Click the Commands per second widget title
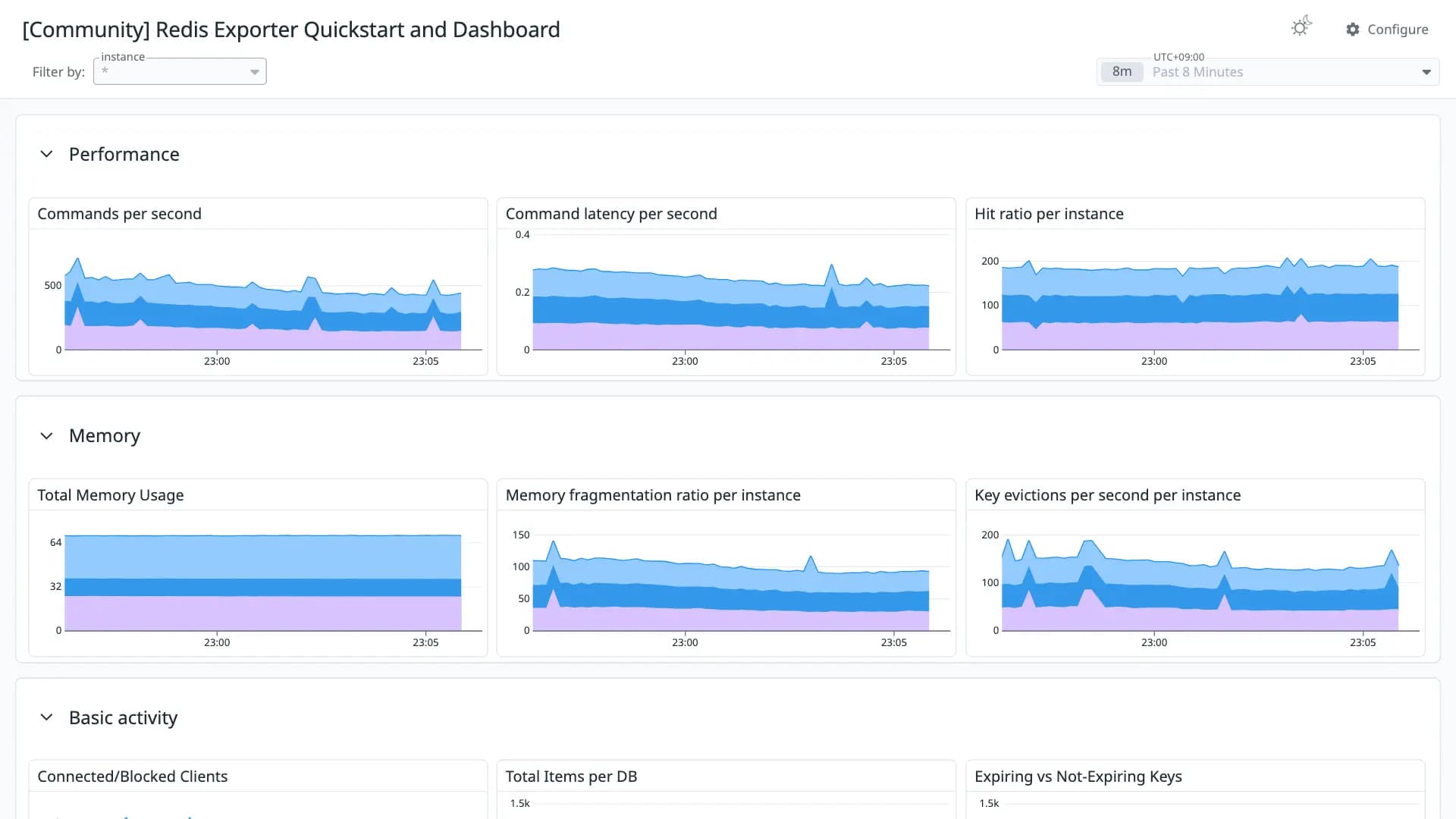The image size is (1456, 819). coord(119,214)
